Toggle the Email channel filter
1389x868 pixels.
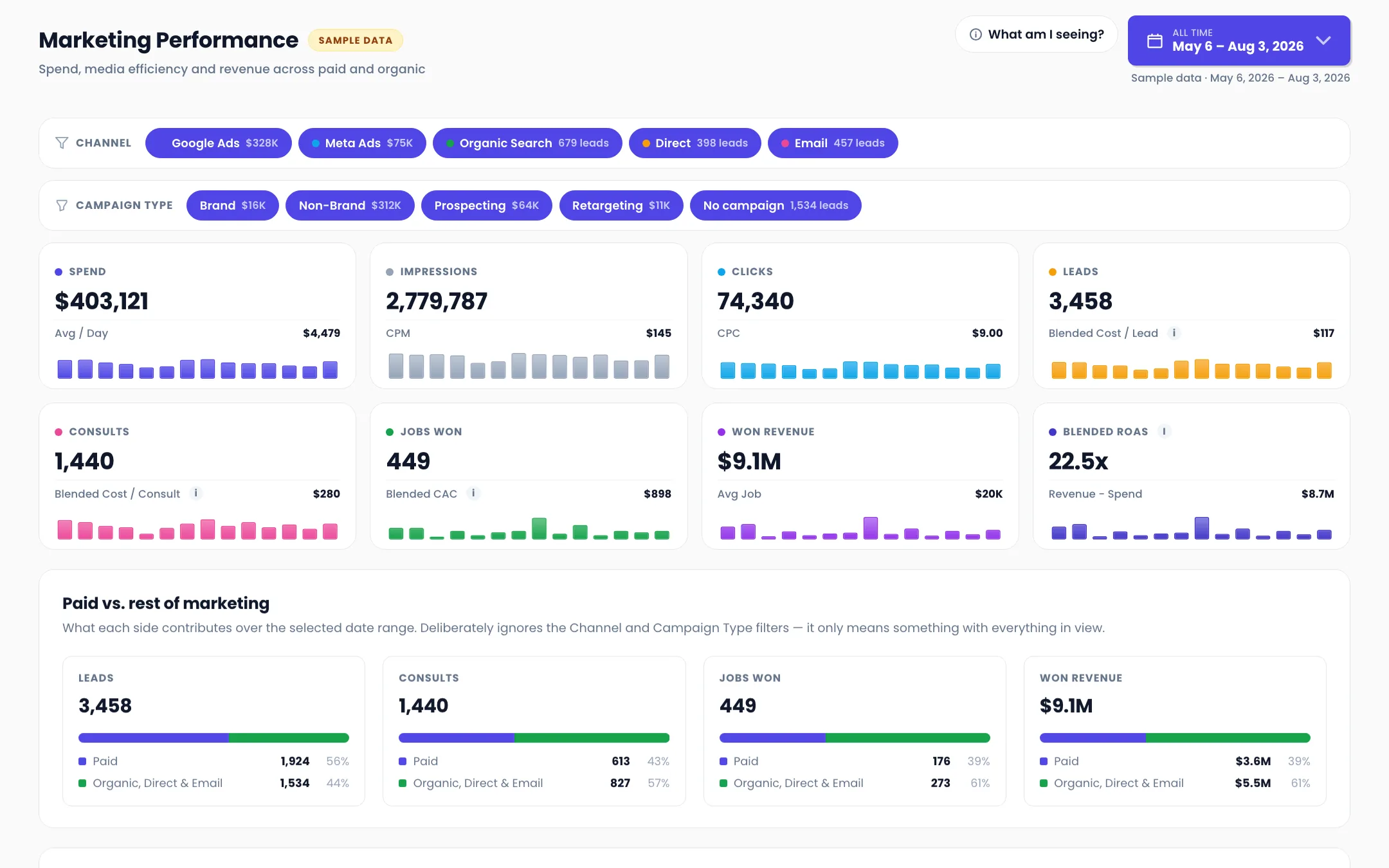[x=833, y=143]
